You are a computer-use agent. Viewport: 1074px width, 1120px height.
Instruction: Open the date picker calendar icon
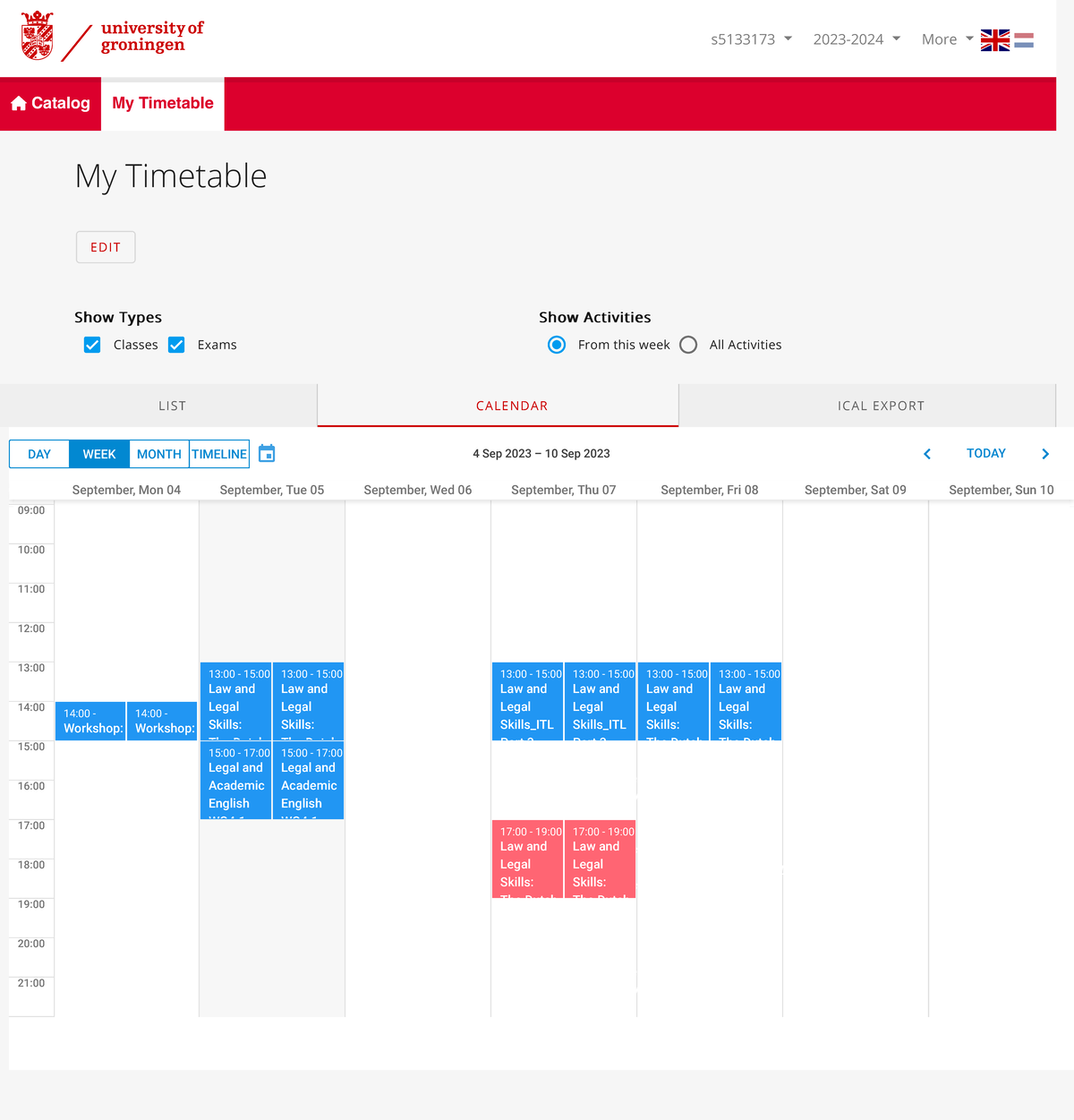point(266,453)
